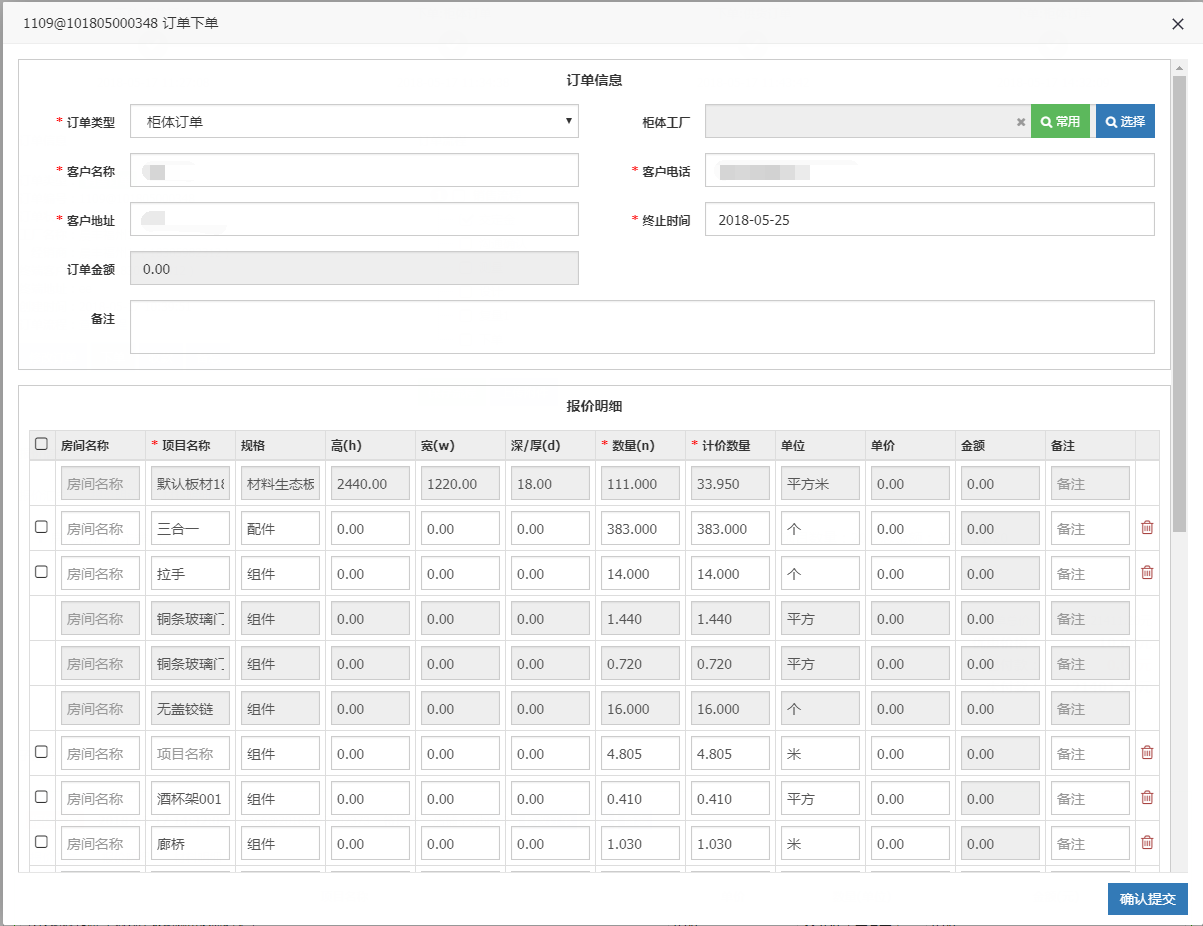The width and height of the screenshot is (1203, 926).
Task: Select the 酒杯架001 row checkbox
Action: 41,797
